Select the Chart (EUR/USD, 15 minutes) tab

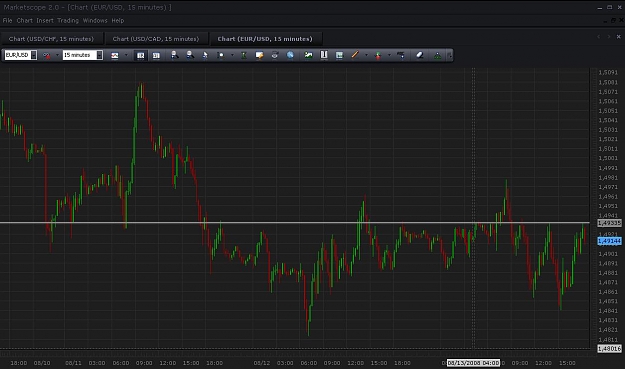(x=265, y=39)
